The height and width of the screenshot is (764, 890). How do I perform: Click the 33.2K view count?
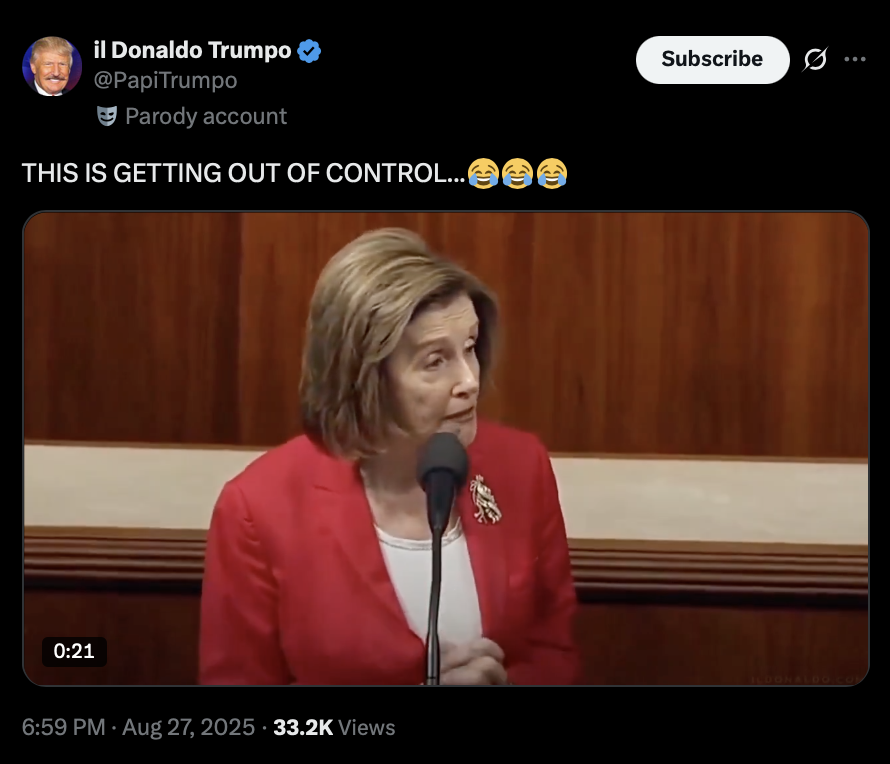303,727
